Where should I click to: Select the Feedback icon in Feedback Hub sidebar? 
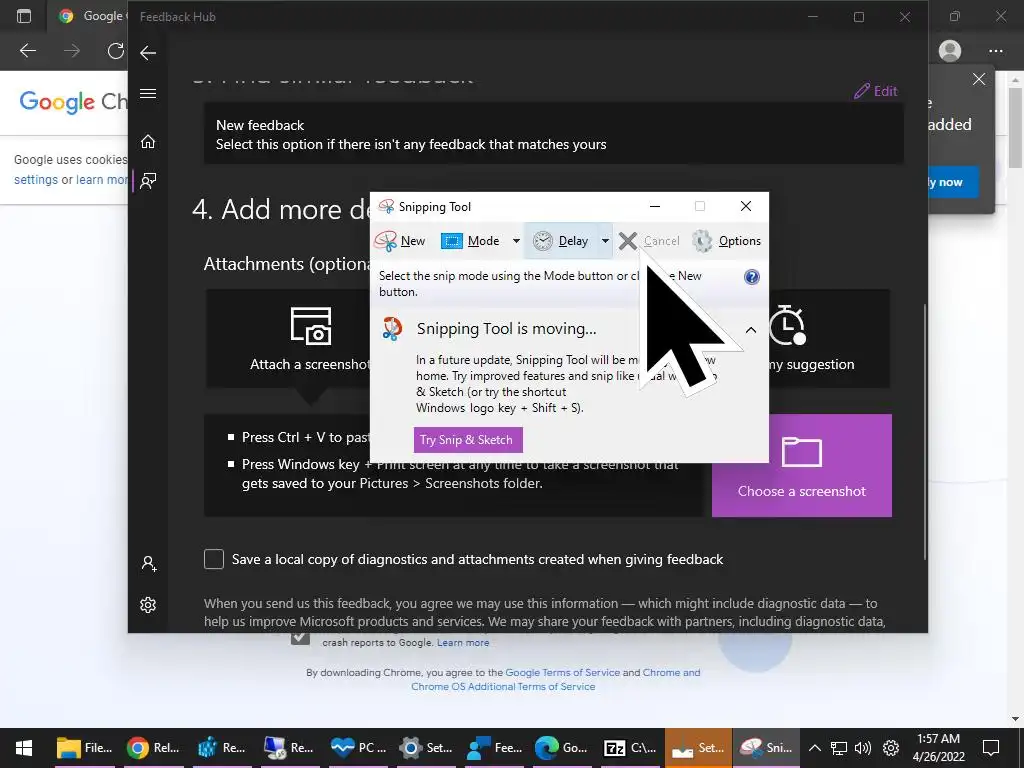[148, 181]
